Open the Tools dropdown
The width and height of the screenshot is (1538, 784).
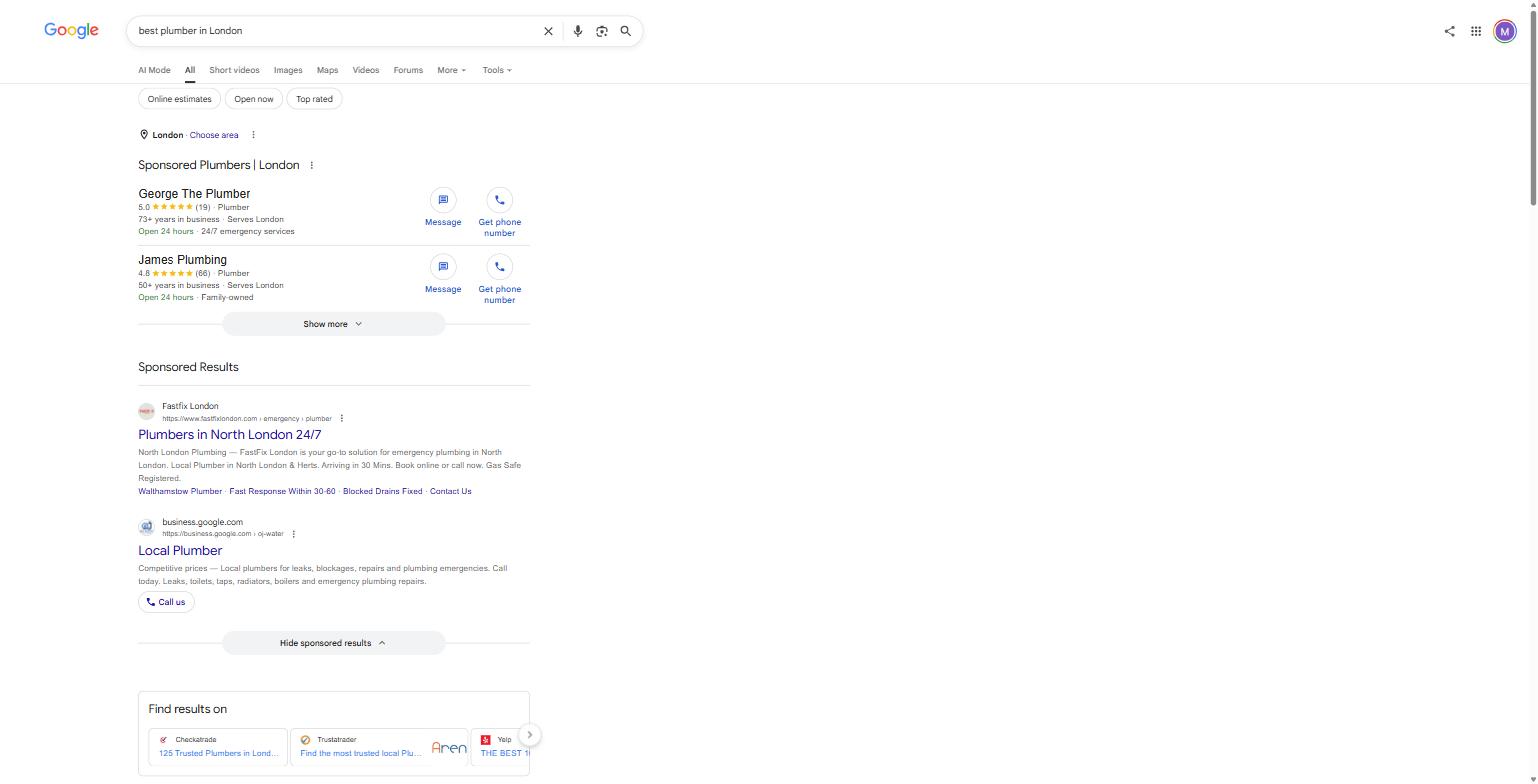pos(497,70)
